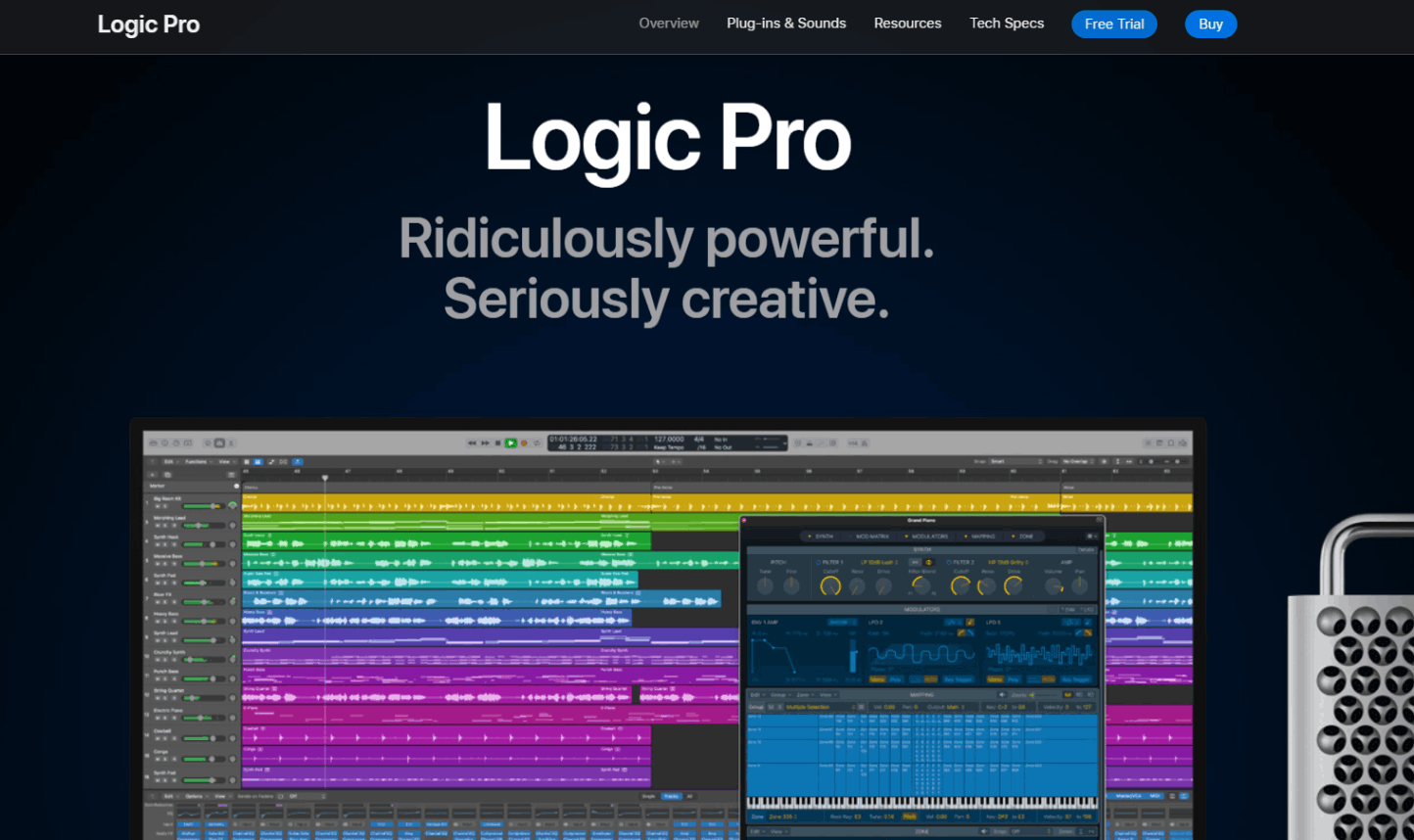The height and width of the screenshot is (840, 1414).
Task: Click the Mac Pro tower image
Action: tap(1351, 677)
